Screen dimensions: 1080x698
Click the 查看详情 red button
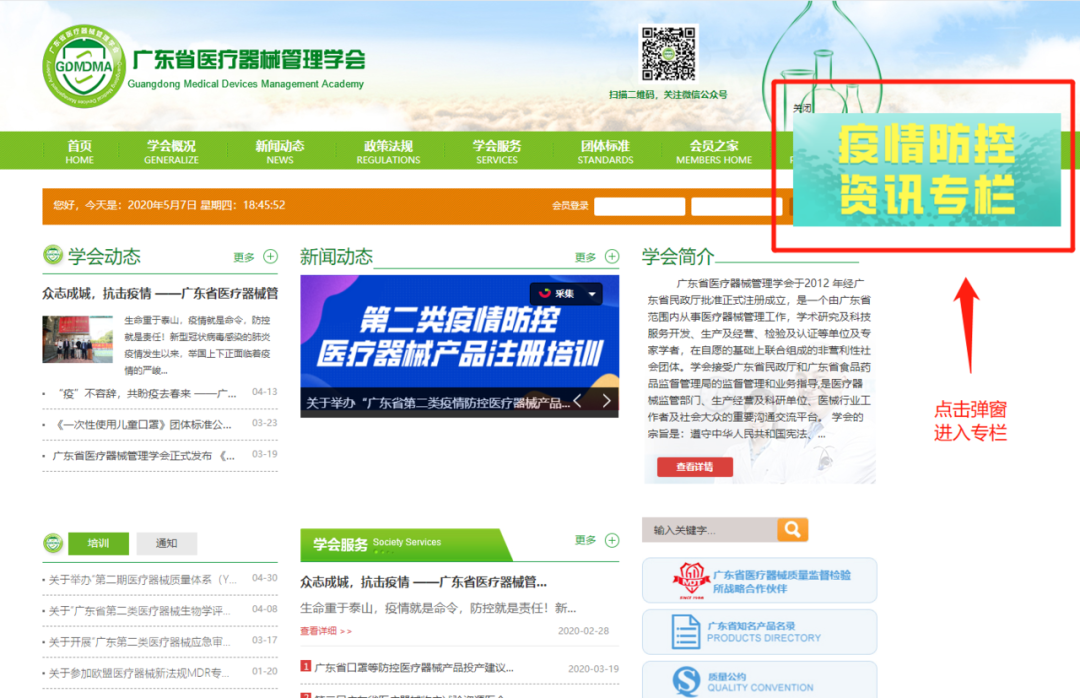tap(694, 466)
